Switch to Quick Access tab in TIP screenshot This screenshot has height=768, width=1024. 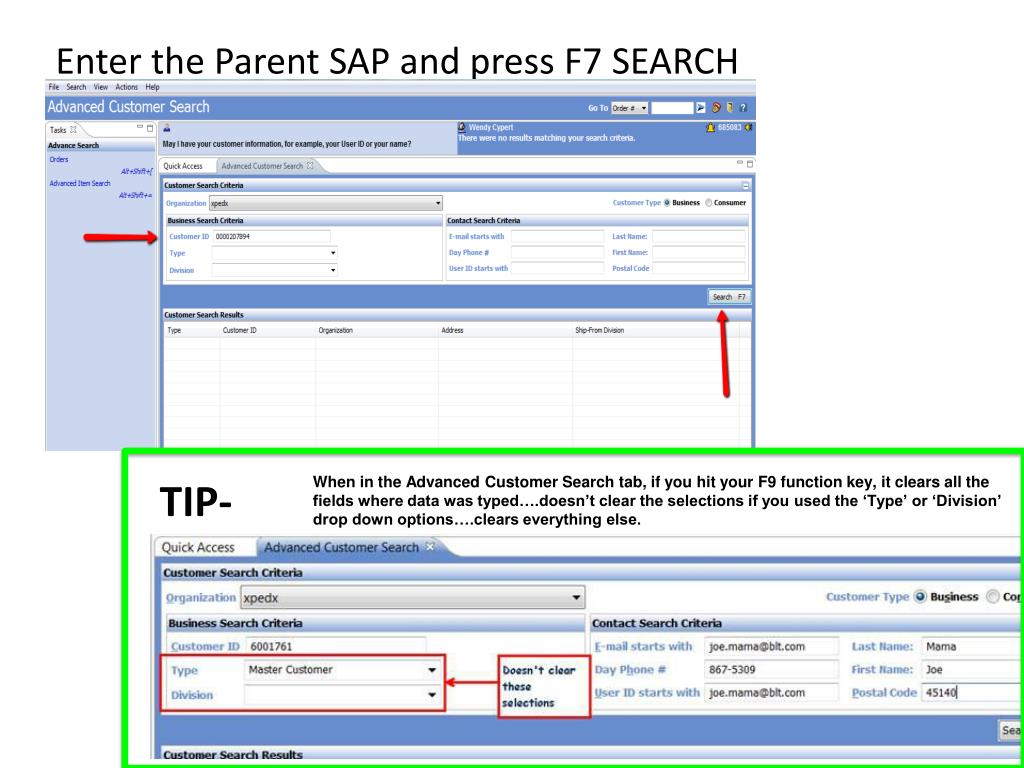[198, 547]
